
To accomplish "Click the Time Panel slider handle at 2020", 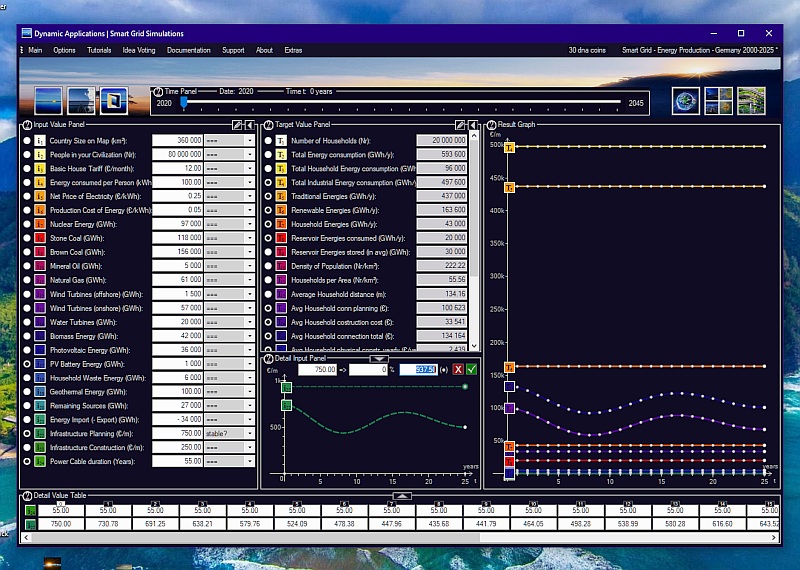I will (184, 103).
